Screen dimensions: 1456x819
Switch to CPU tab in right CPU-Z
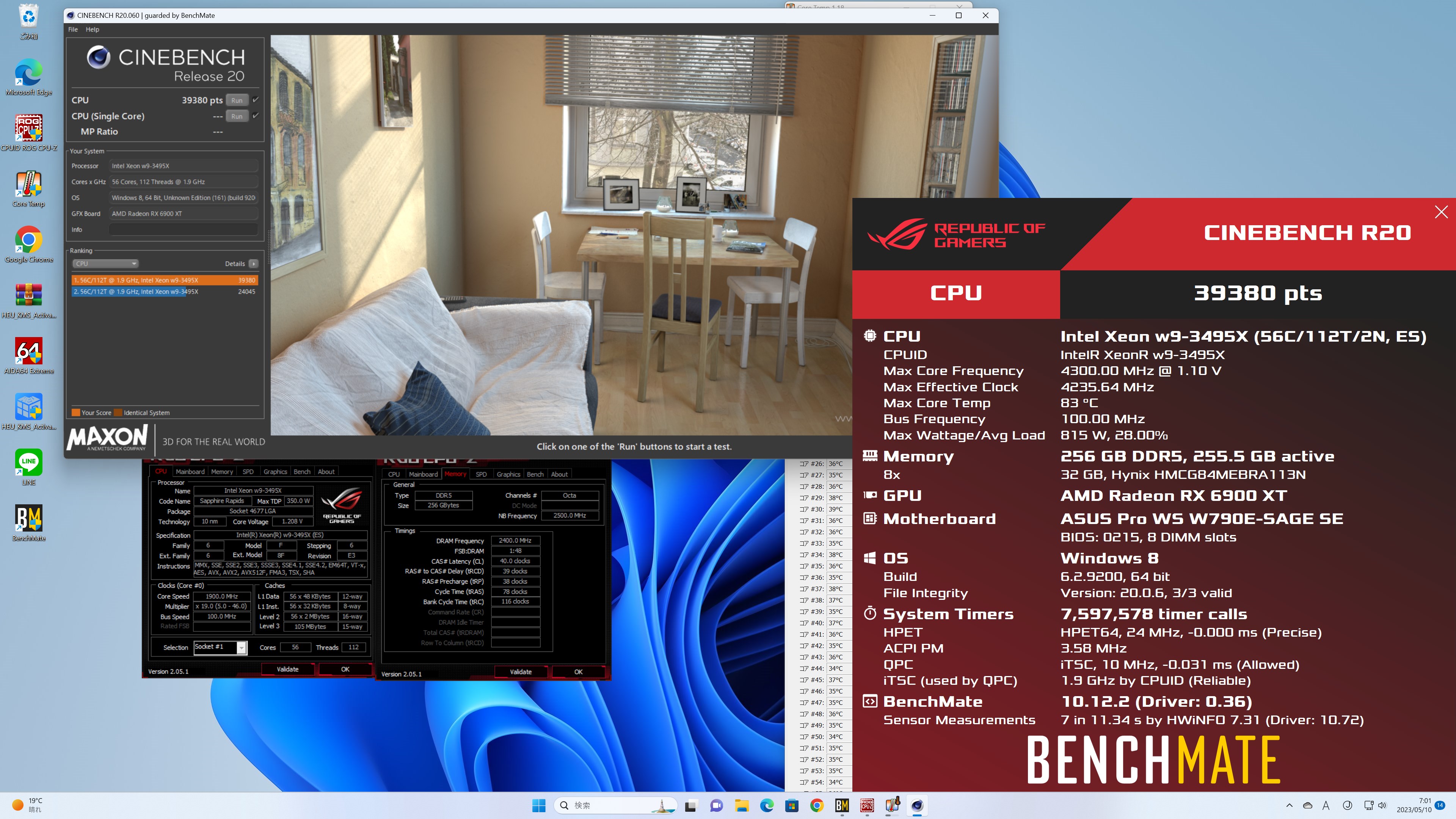pyautogui.click(x=394, y=474)
